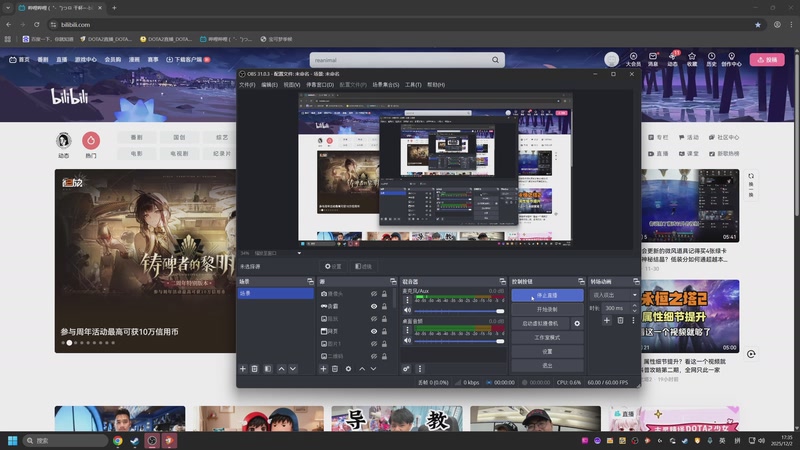The width and height of the screenshot is (800, 450).
Task: Remove transition with trash icon
Action: [x=620, y=320]
